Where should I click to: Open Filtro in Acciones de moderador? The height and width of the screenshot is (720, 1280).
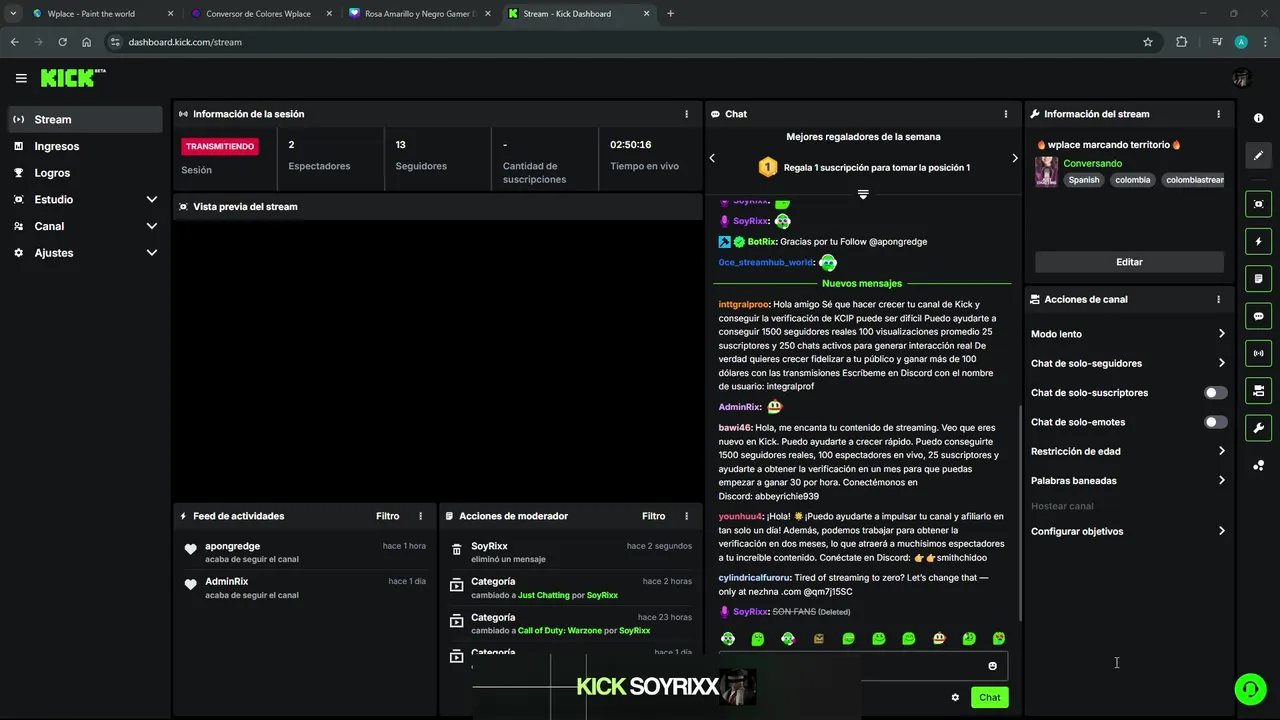653,516
